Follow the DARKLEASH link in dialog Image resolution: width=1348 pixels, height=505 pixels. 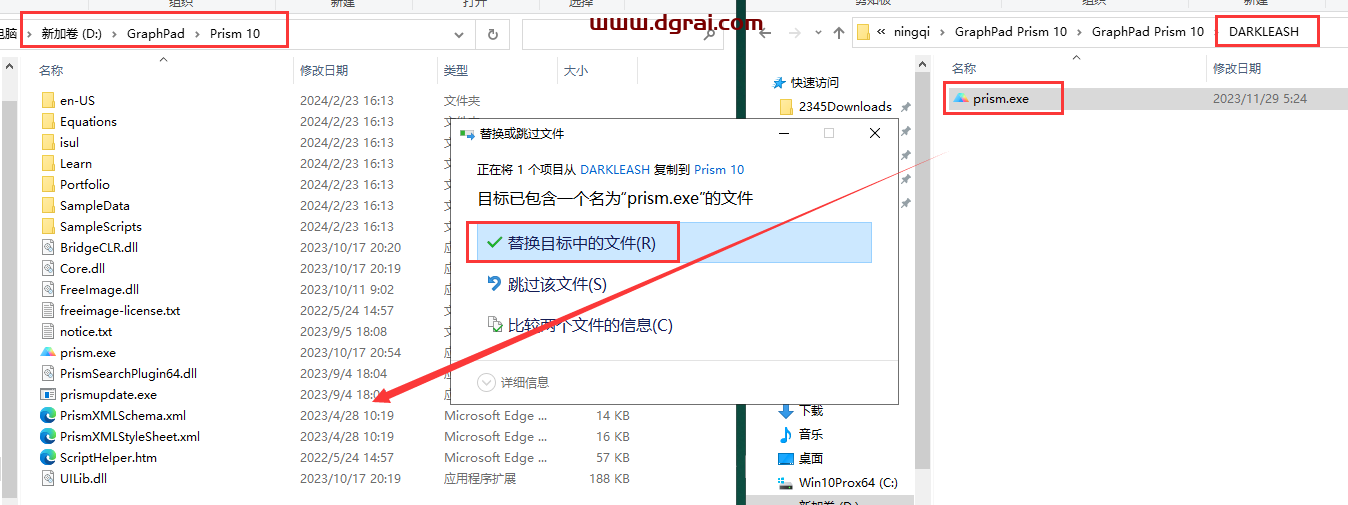coord(614,169)
